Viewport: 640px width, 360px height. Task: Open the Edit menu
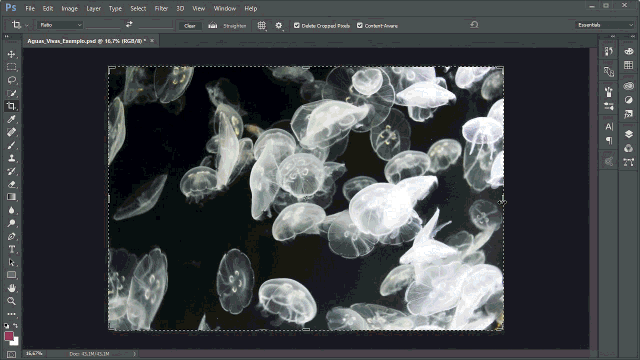(x=48, y=8)
